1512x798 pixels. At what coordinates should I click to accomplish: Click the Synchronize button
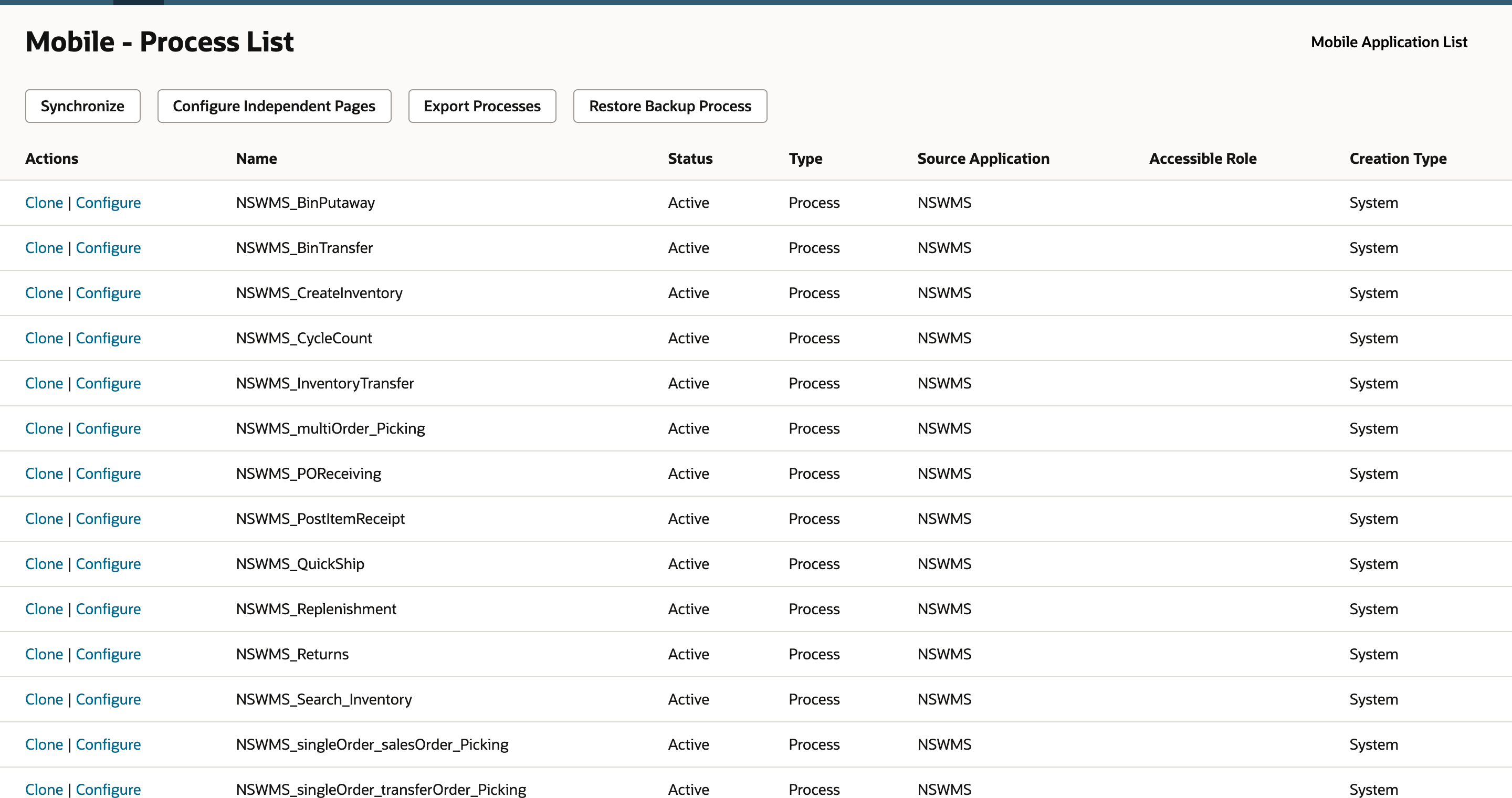(83, 106)
